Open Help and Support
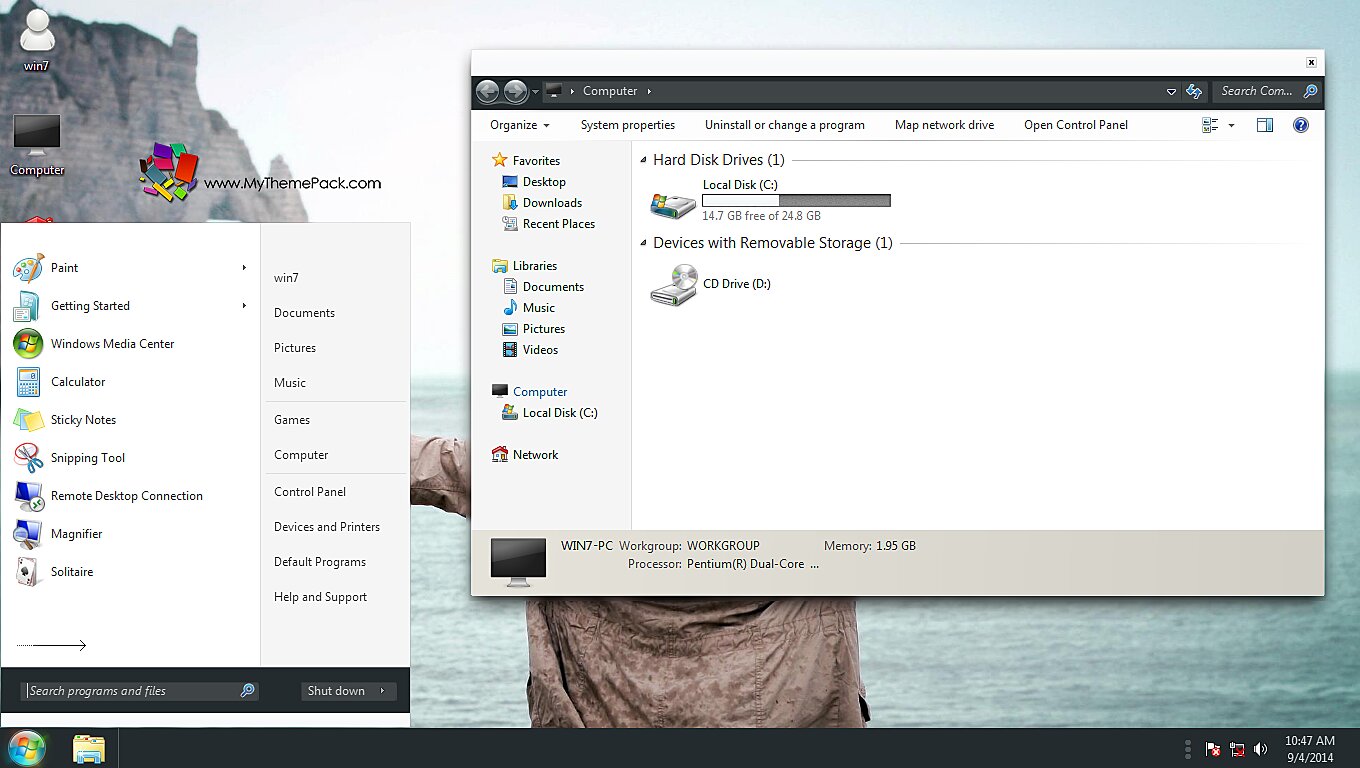1360x768 pixels. 320,597
